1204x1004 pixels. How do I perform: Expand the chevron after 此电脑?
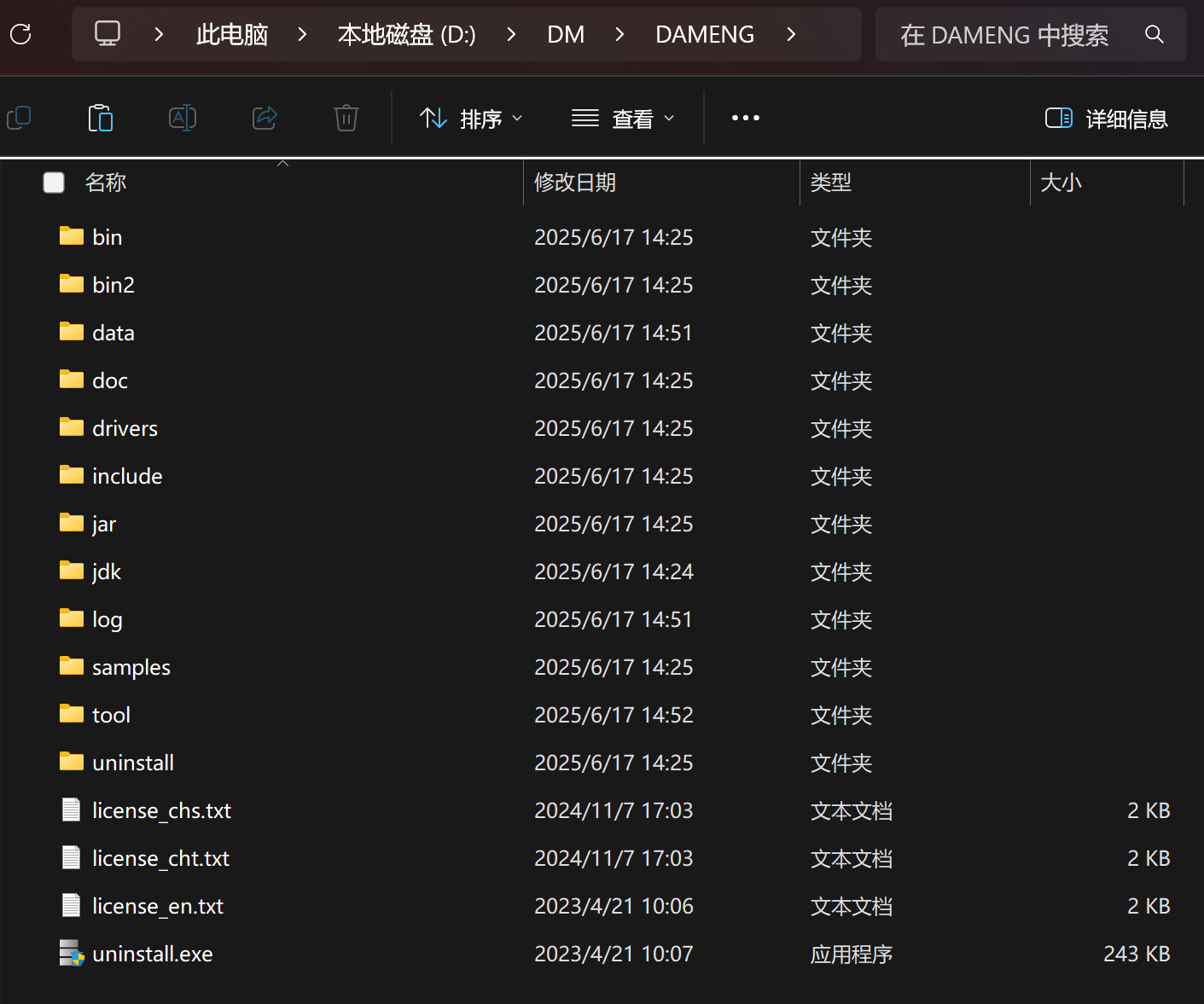pyautogui.click(x=302, y=34)
